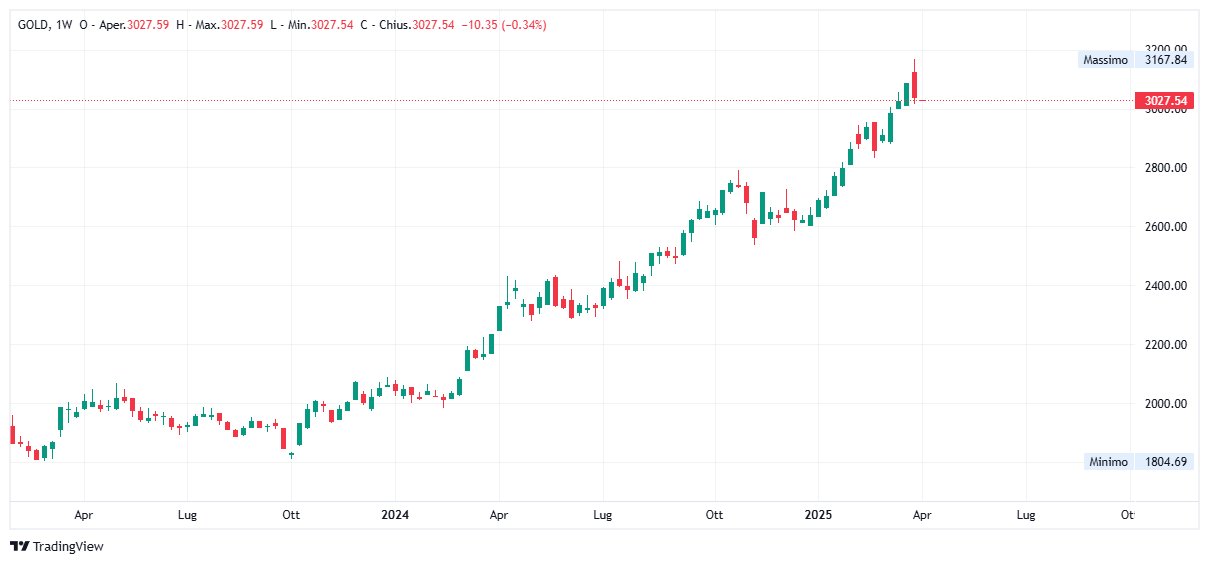Click the open value 3027.59
The width and height of the screenshot is (1209, 564).
tap(147, 24)
